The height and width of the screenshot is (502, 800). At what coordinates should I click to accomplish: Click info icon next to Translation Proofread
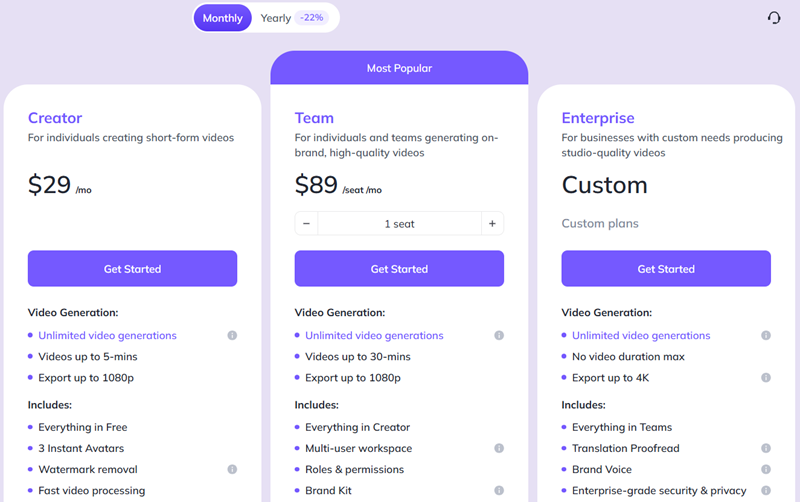pos(766,449)
